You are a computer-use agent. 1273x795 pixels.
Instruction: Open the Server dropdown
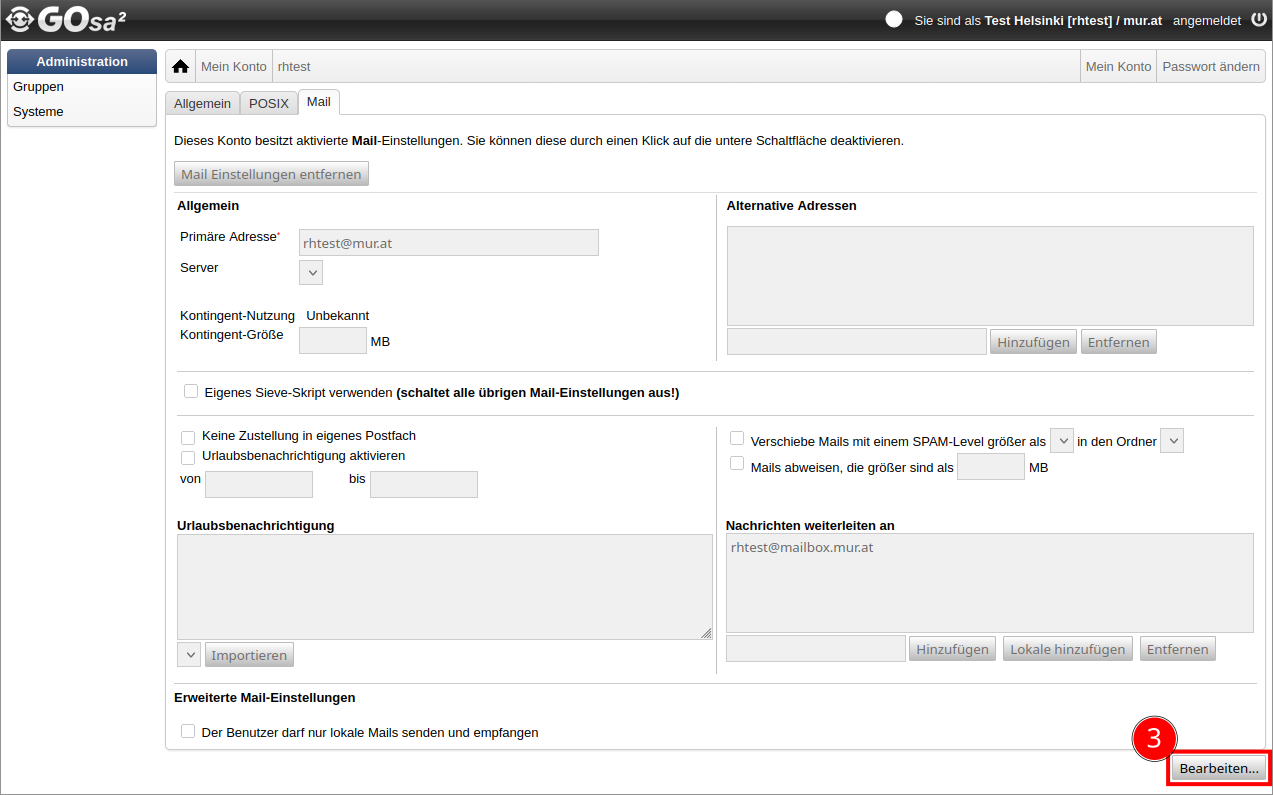coord(311,272)
